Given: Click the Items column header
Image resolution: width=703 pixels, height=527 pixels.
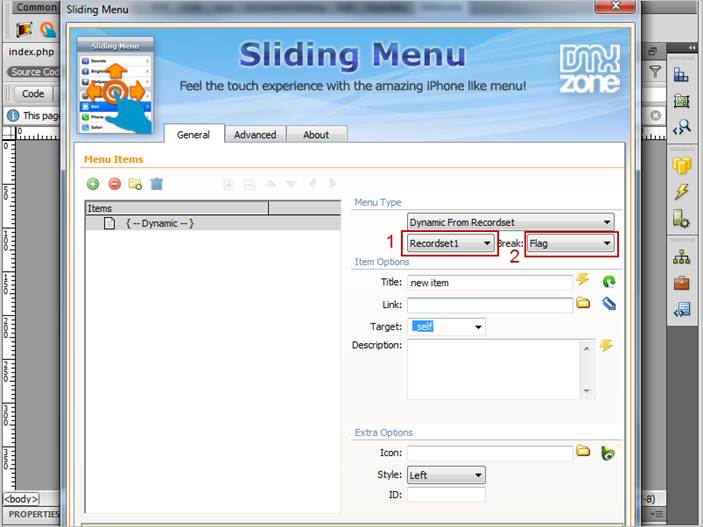Looking at the screenshot, I should point(177,208).
